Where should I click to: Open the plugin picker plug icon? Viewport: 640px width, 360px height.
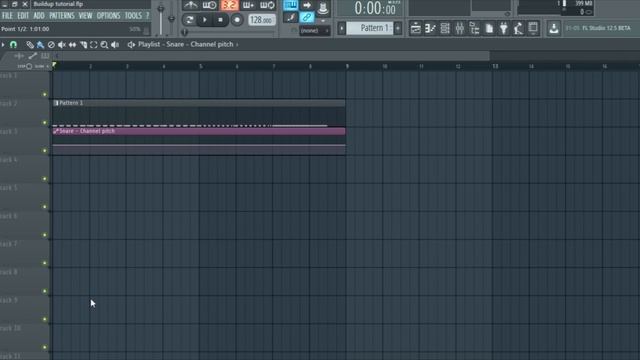504,28
